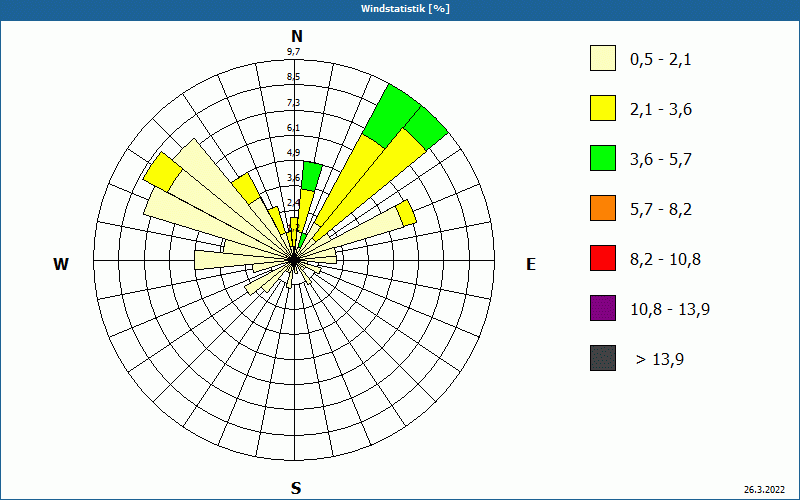Click the red 8,2 - 10,8 legend swatch
800x500 pixels.
(603, 258)
